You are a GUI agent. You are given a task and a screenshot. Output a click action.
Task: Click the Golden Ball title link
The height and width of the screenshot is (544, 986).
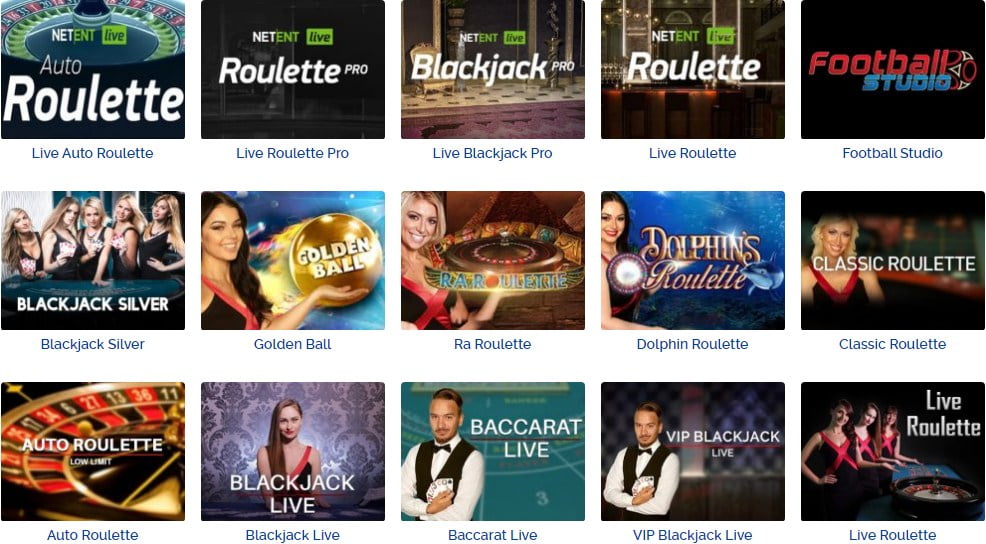[x=292, y=344]
